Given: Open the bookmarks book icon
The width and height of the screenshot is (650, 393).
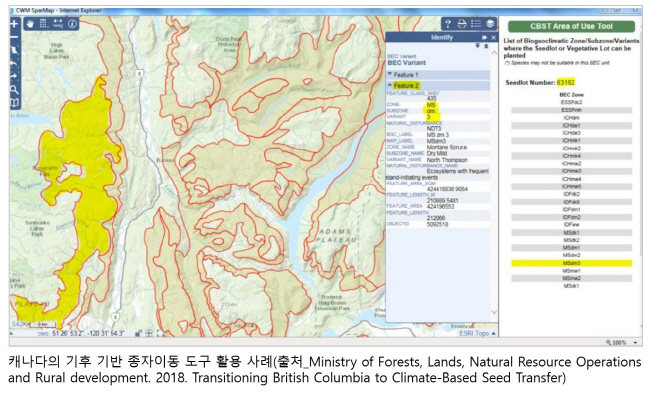Looking at the screenshot, I should pos(15,102).
